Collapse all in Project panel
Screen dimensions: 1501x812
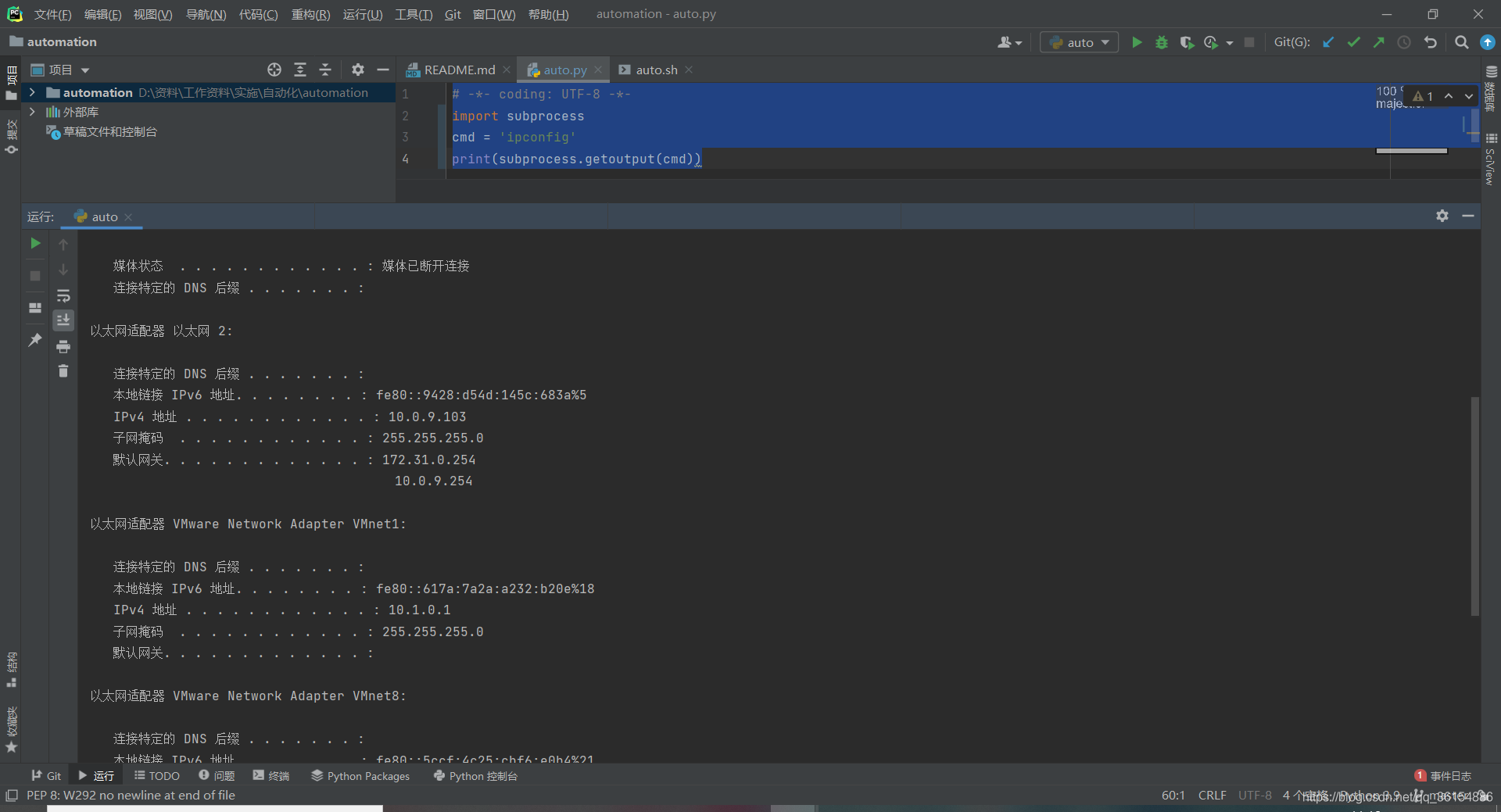pyautogui.click(x=325, y=70)
